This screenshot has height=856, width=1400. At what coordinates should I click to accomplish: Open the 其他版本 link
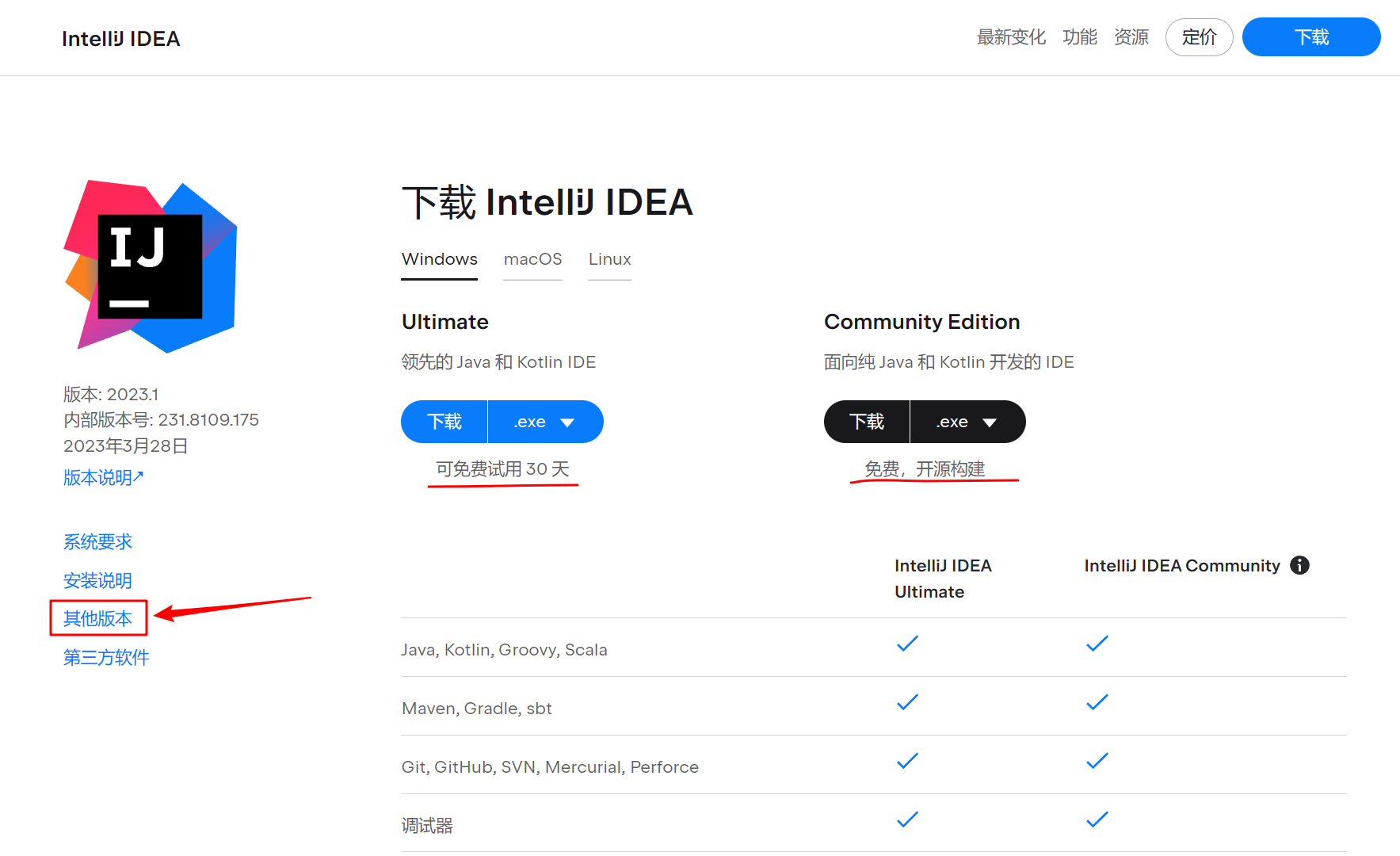tap(97, 619)
